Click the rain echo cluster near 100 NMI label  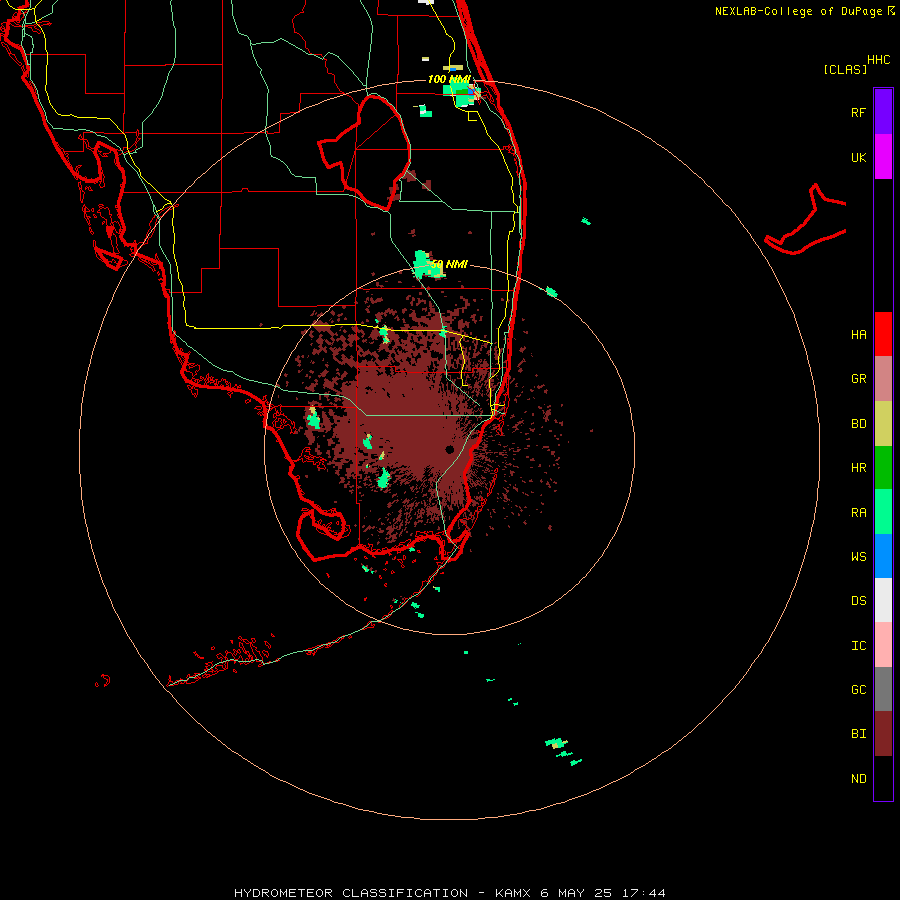(x=463, y=95)
